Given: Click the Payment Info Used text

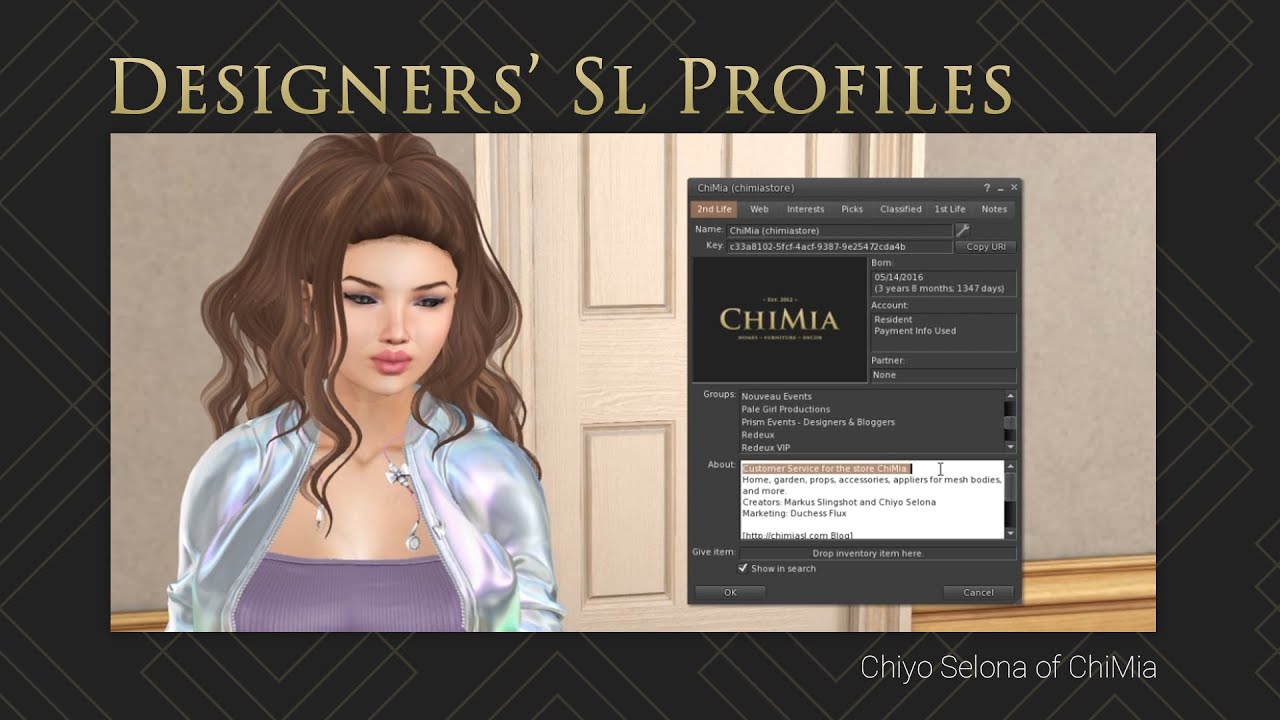Looking at the screenshot, I should 915,331.
